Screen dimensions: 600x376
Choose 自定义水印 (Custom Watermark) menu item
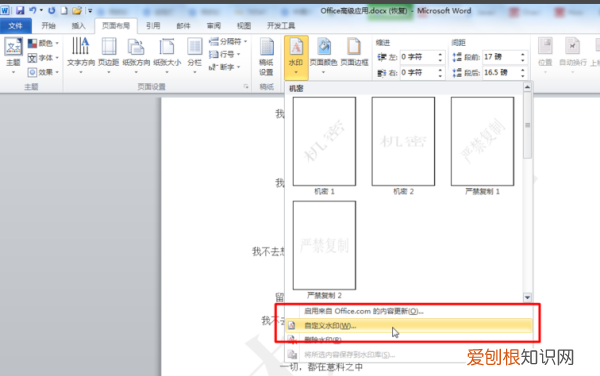409,326
